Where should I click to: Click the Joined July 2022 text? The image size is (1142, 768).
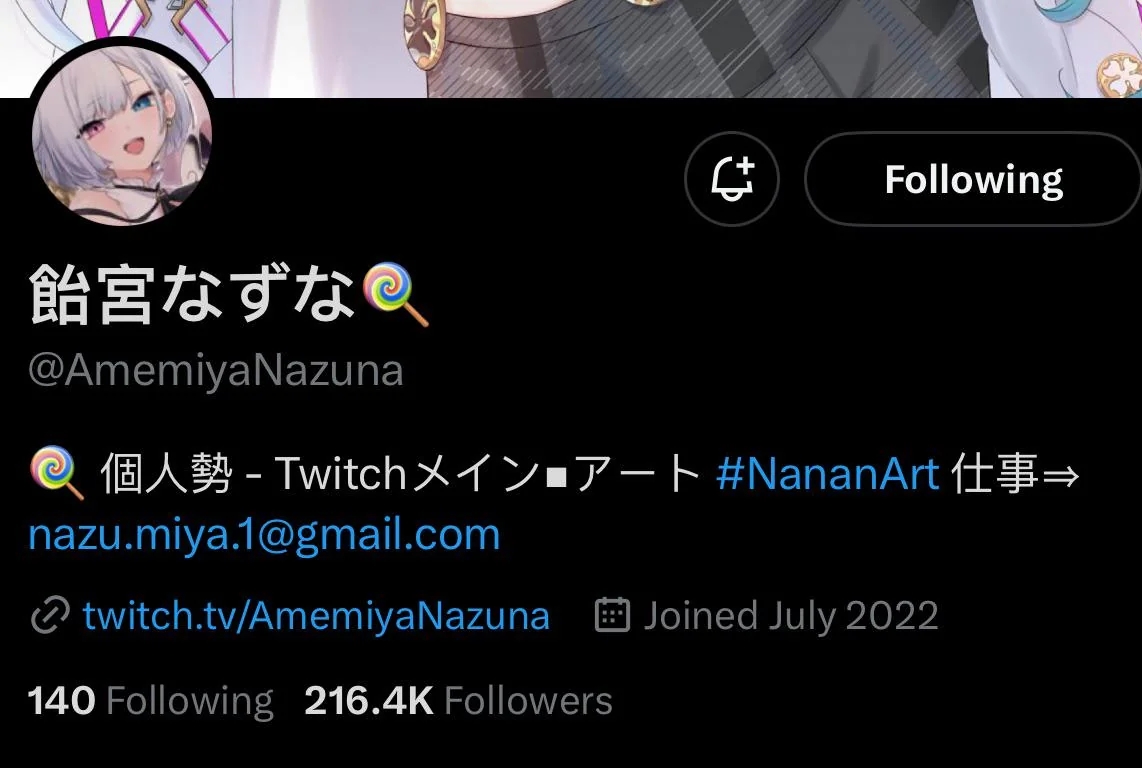click(x=790, y=616)
